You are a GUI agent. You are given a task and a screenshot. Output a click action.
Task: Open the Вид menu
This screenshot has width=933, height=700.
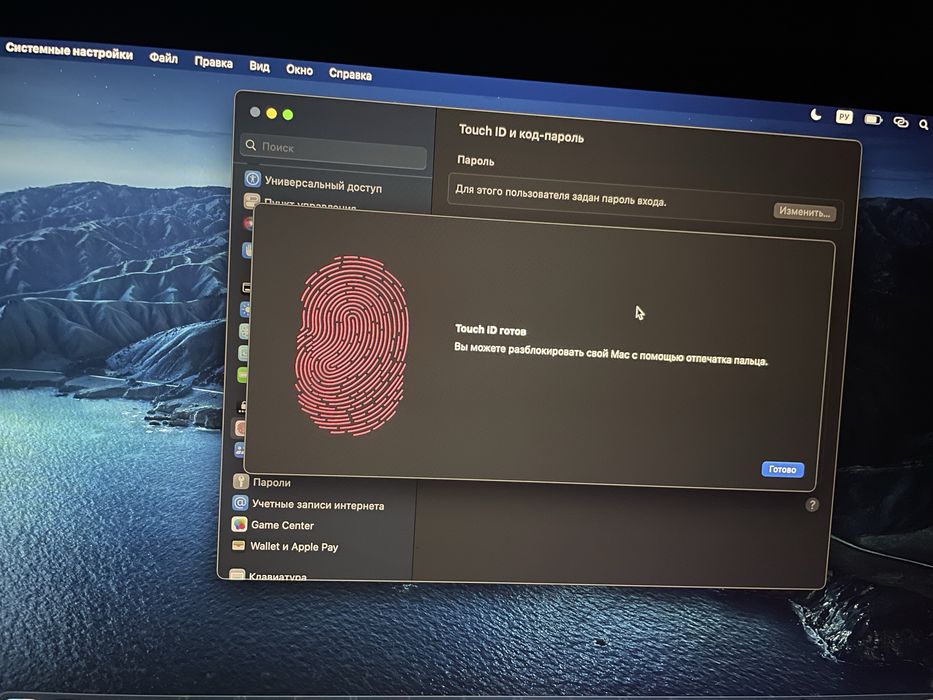point(259,66)
